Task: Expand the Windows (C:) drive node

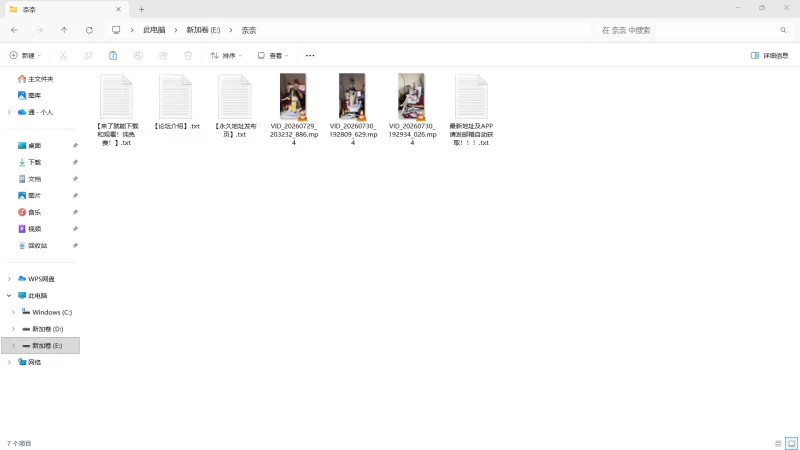Action: pos(13,312)
